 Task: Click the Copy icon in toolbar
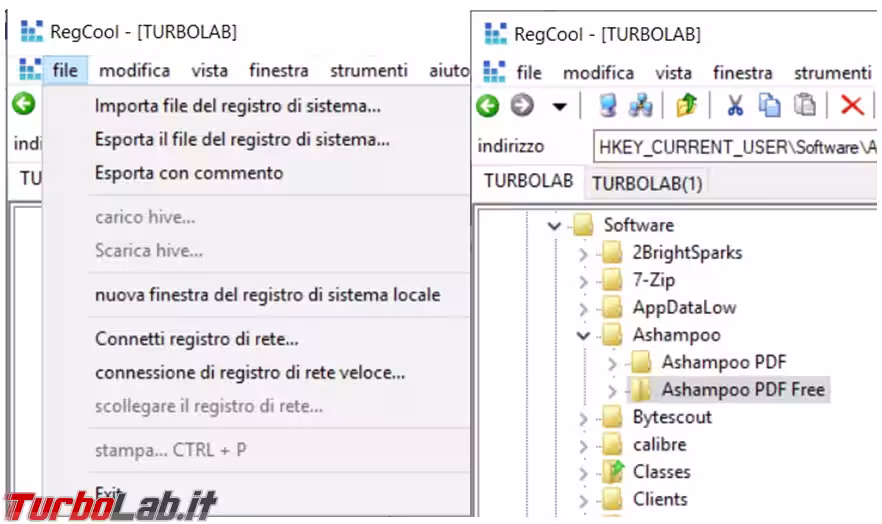pos(769,105)
